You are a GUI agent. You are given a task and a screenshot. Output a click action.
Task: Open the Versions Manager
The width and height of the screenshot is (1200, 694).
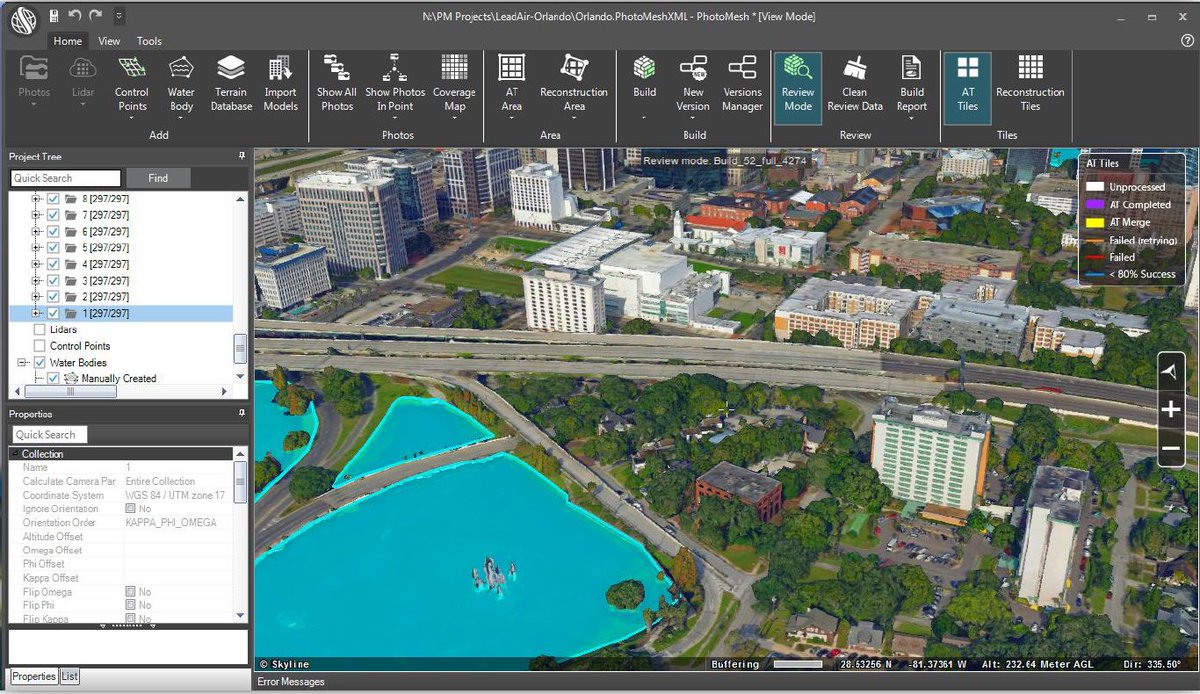pyautogui.click(x=742, y=82)
